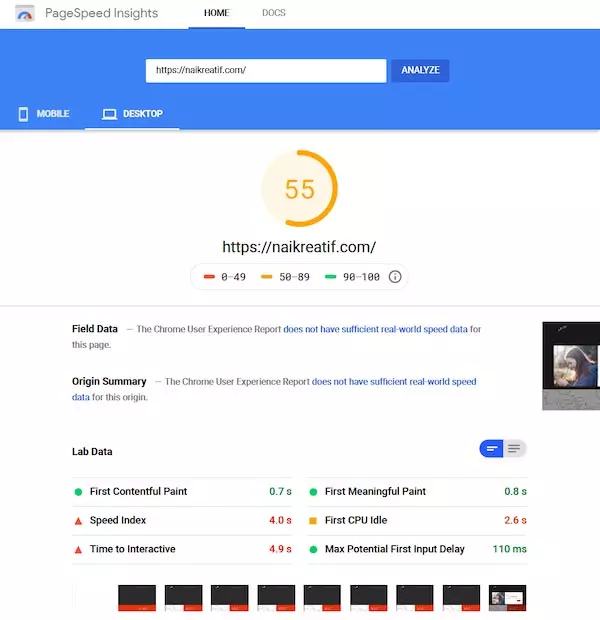Switch Lab Data to compact bar view
Screen dimensions: 600x620
pos(492,448)
